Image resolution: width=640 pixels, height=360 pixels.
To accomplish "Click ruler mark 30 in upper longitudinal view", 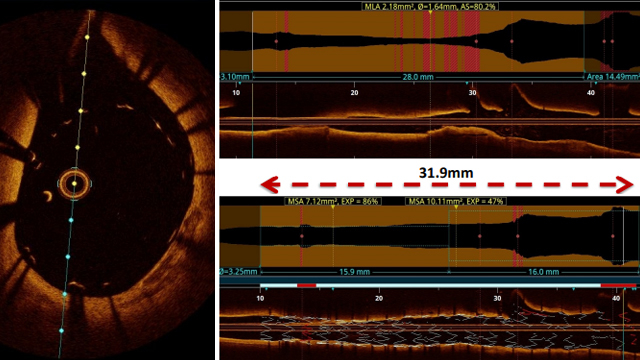I will [472, 93].
